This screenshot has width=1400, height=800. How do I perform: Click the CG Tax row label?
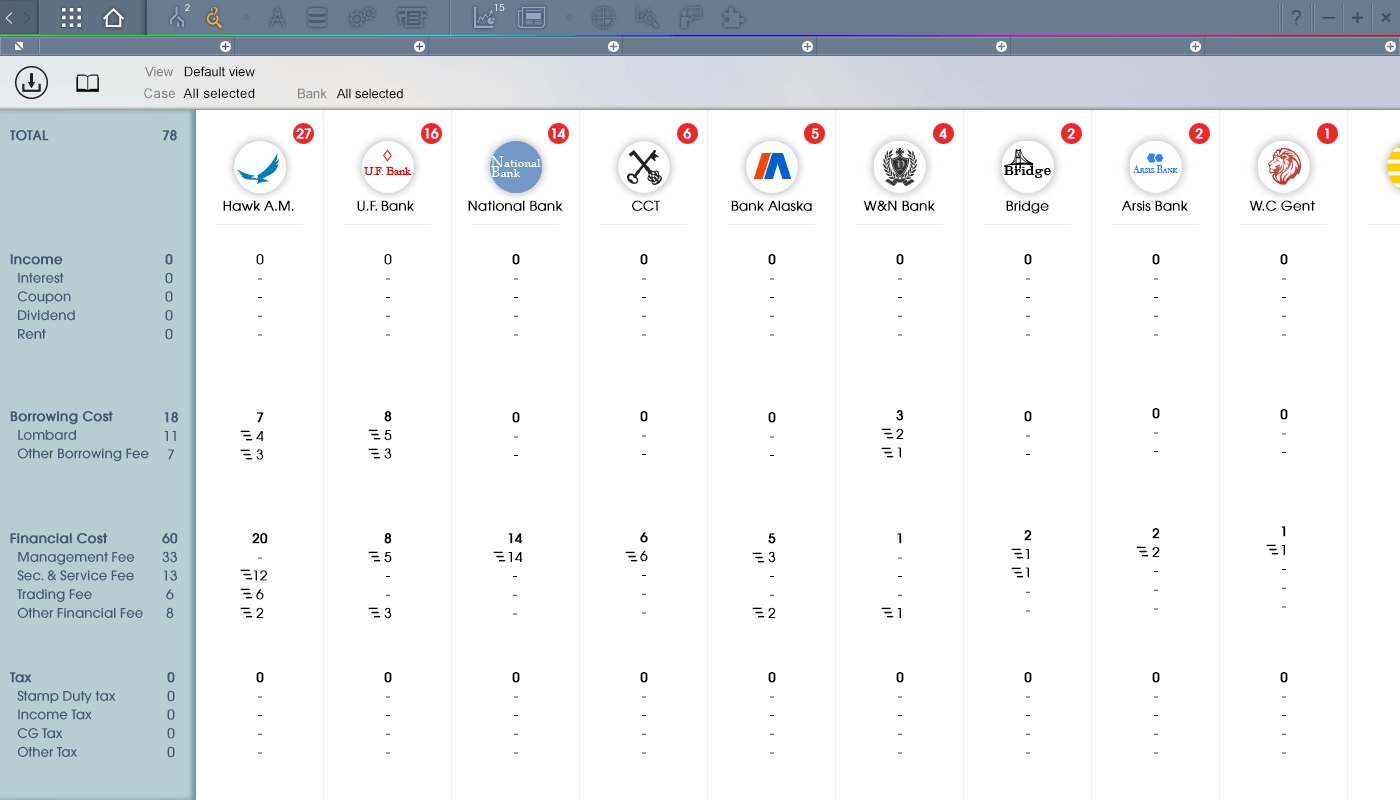[x=40, y=734]
